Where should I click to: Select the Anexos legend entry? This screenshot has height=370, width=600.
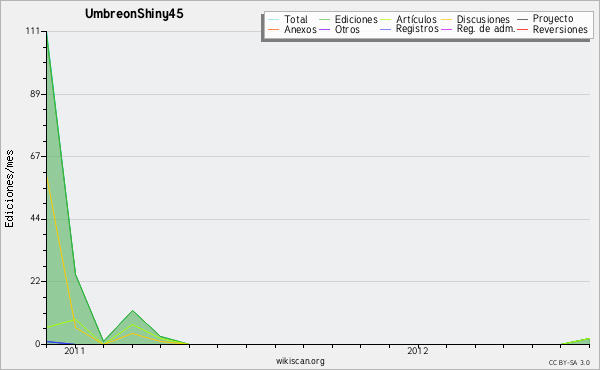coord(300,29)
